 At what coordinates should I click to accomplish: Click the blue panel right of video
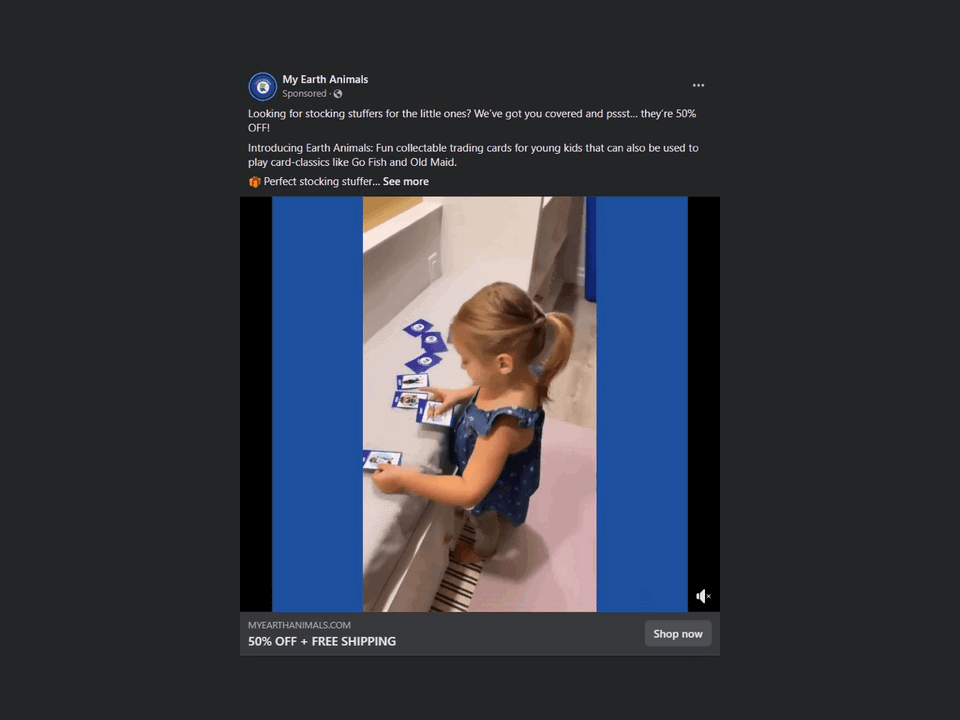642,404
